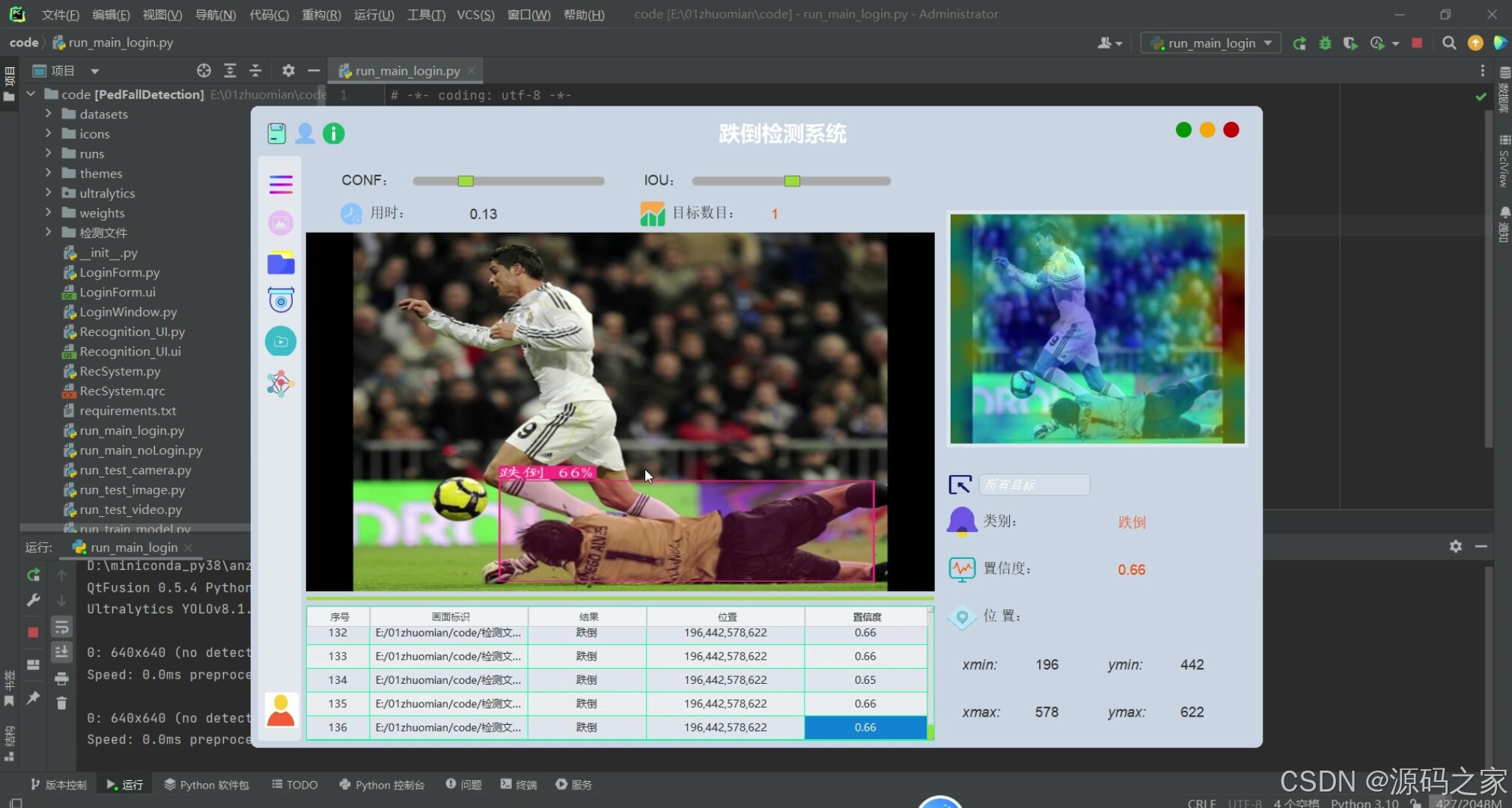Click the heatmap preview image
The image size is (1512, 808).
point(1097,329)
